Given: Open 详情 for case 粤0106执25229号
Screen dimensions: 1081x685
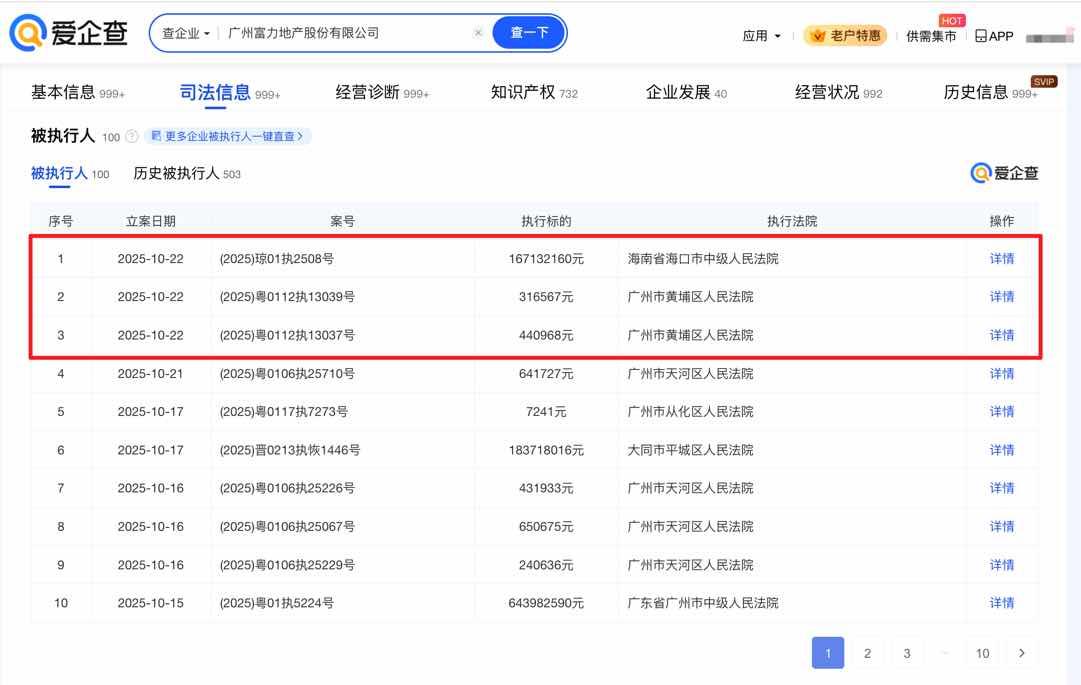Looking at the screenshot, I should coord(1002,565).
